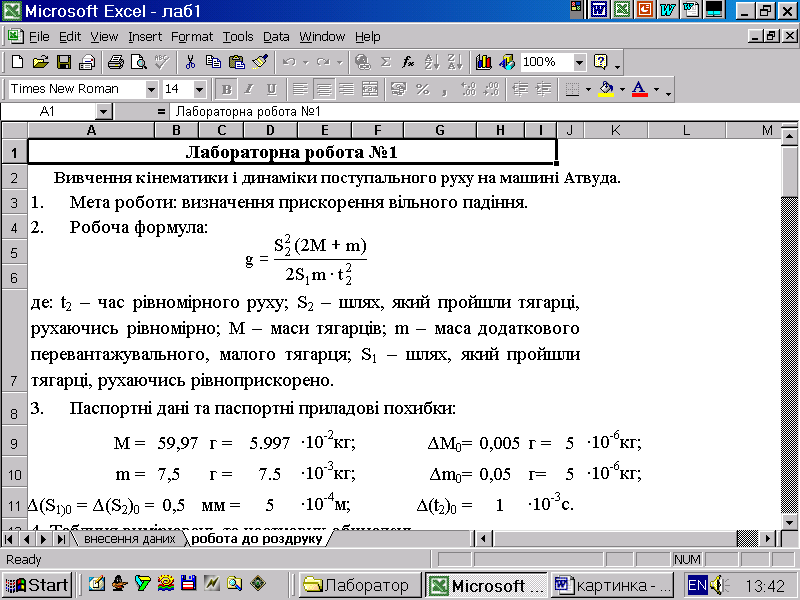
Task: Select column header G
Action: click(439, 131)
